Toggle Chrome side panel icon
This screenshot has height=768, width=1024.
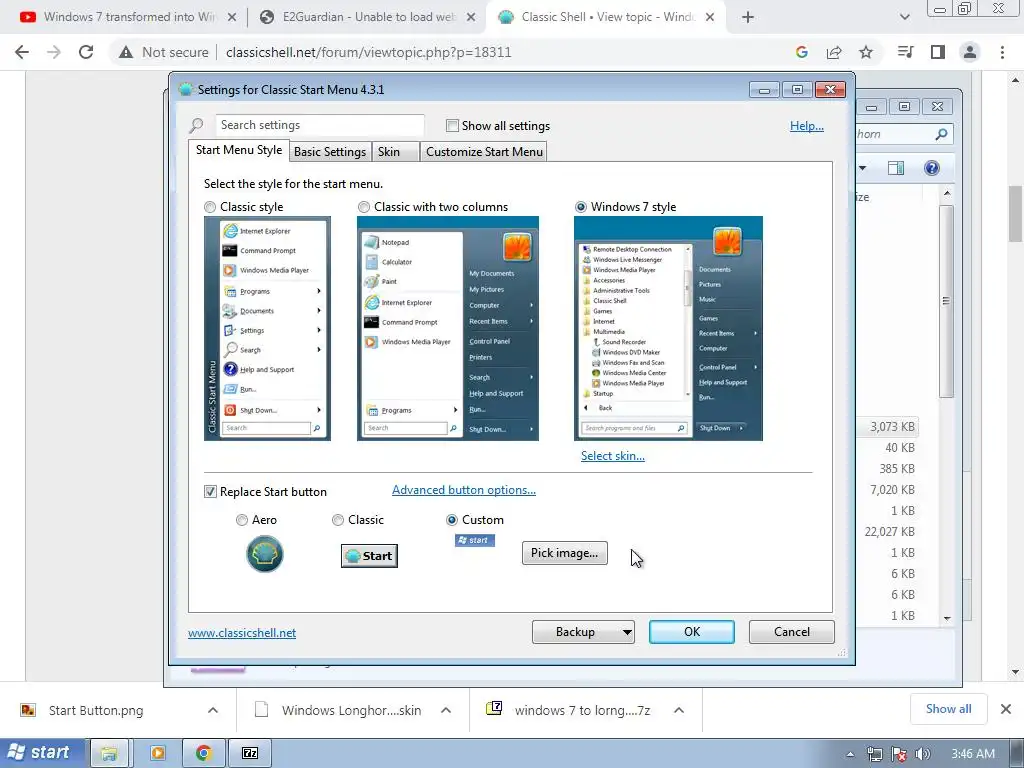click(x=938, y=52)
